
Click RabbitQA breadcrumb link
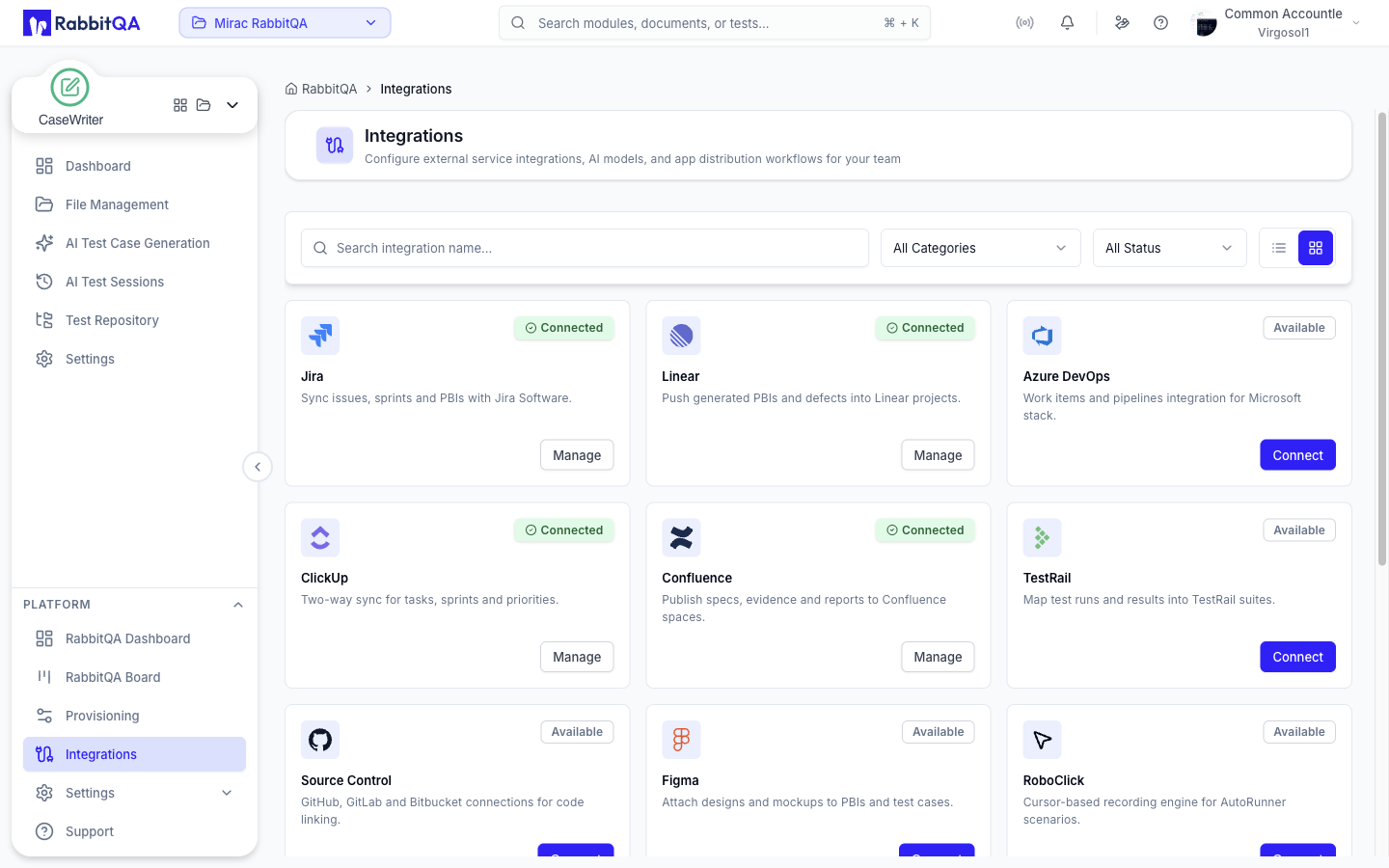pos(329,89)
